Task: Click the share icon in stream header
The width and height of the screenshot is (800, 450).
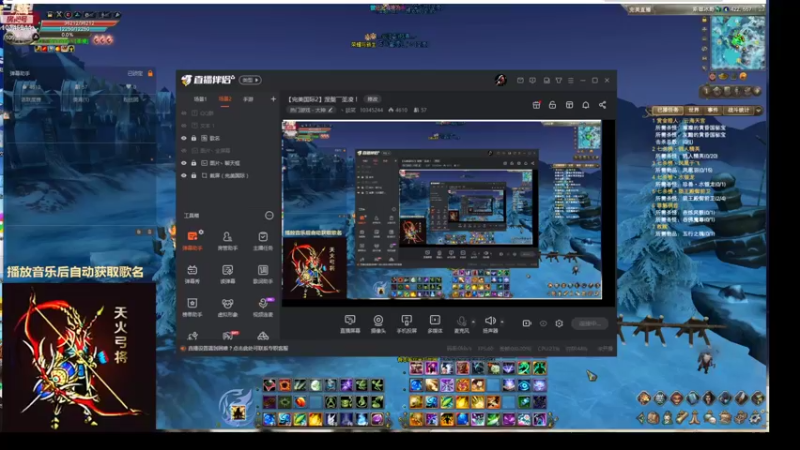Action: click(x=603, y=105)
